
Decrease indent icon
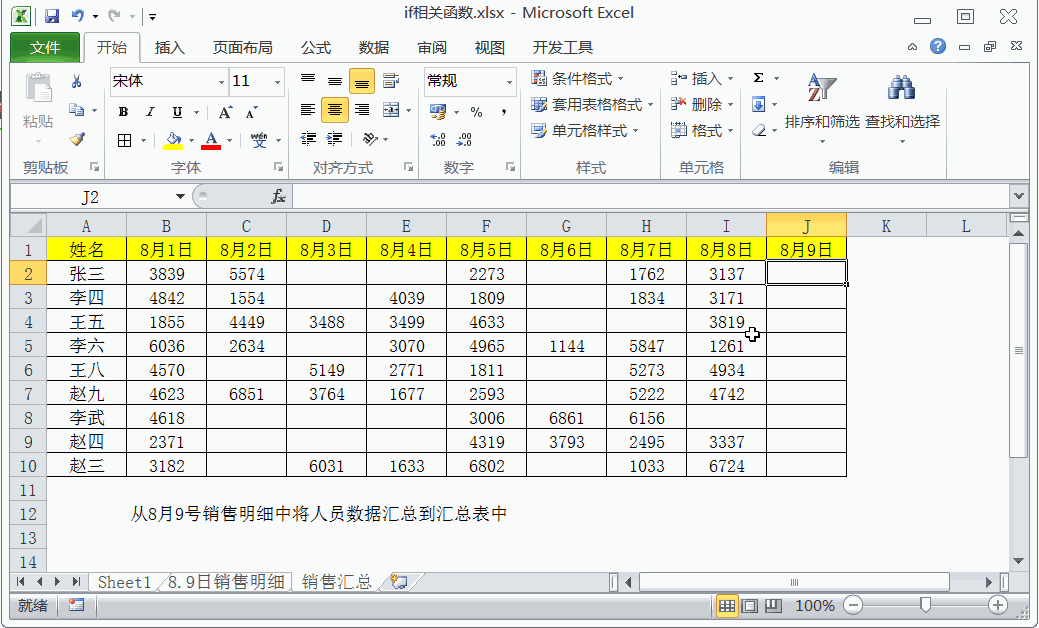307,138
